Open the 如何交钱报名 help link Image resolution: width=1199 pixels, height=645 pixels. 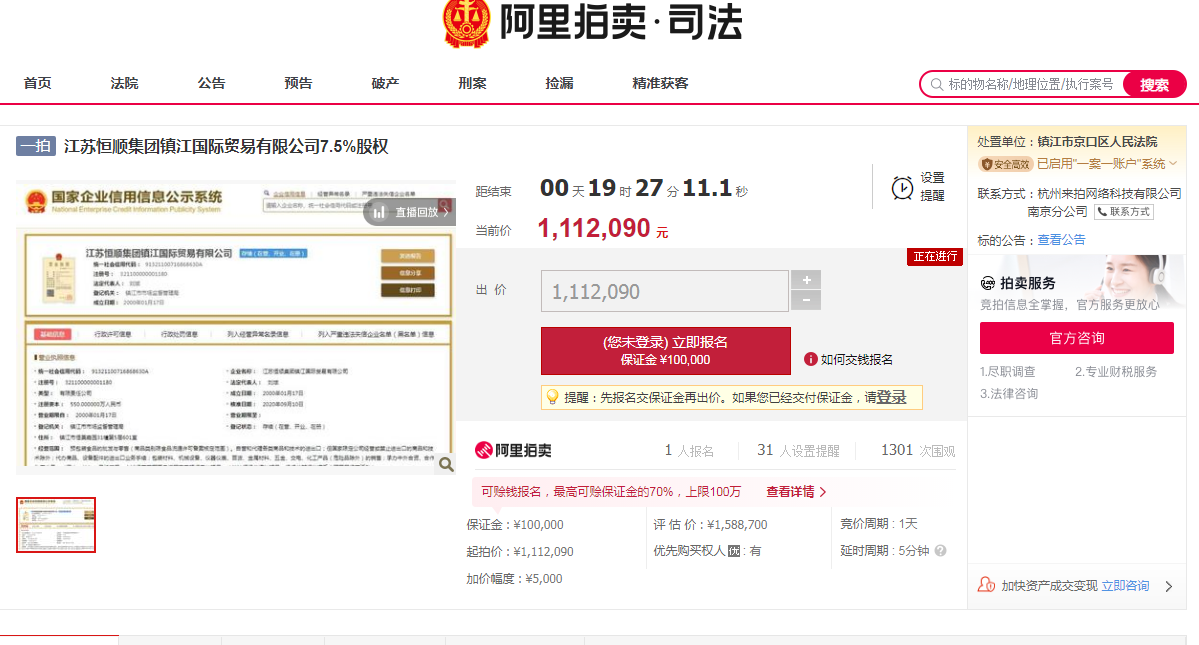click(x=856, y=359)
